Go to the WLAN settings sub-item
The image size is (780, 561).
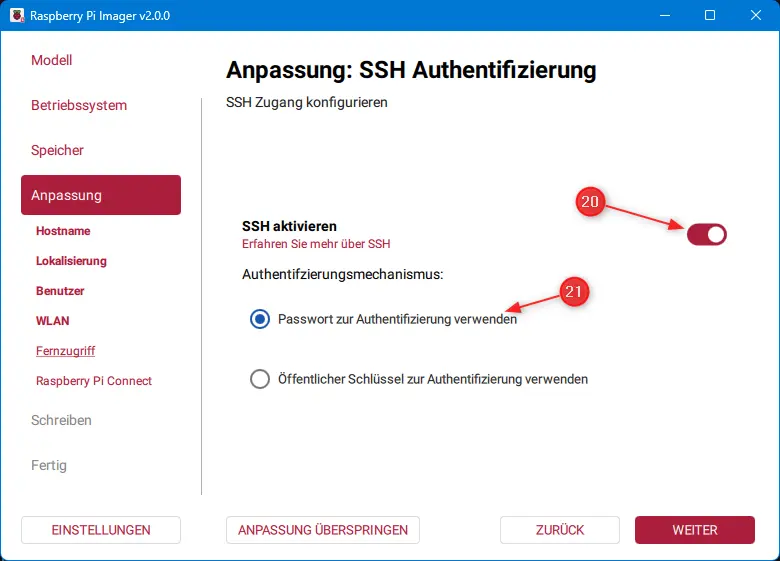tap(53, 321)
